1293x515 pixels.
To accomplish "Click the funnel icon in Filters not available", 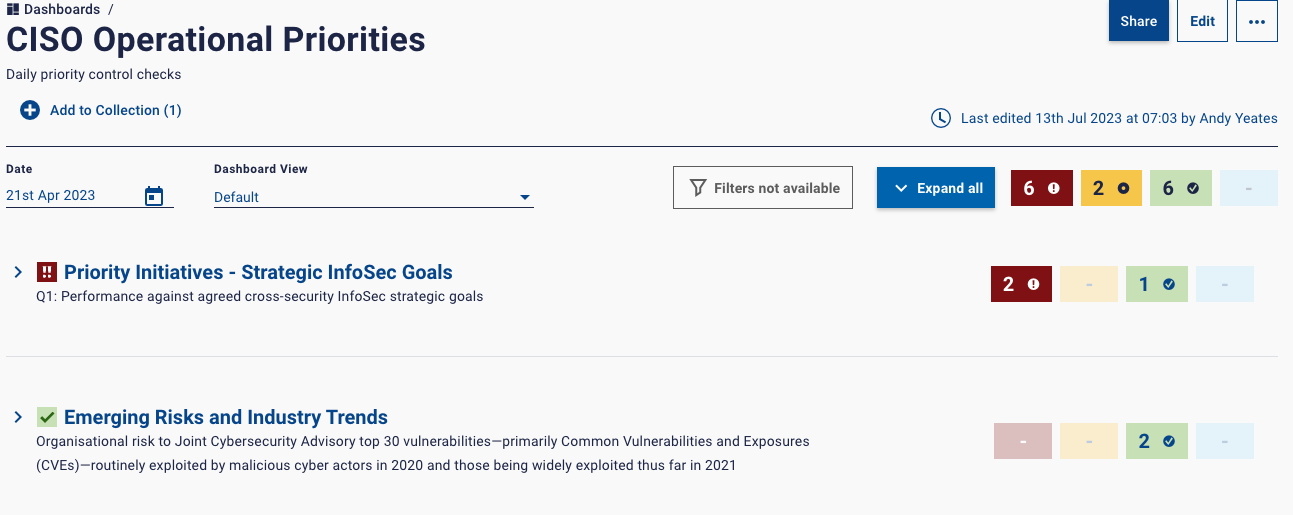I will tap(699, 188).
